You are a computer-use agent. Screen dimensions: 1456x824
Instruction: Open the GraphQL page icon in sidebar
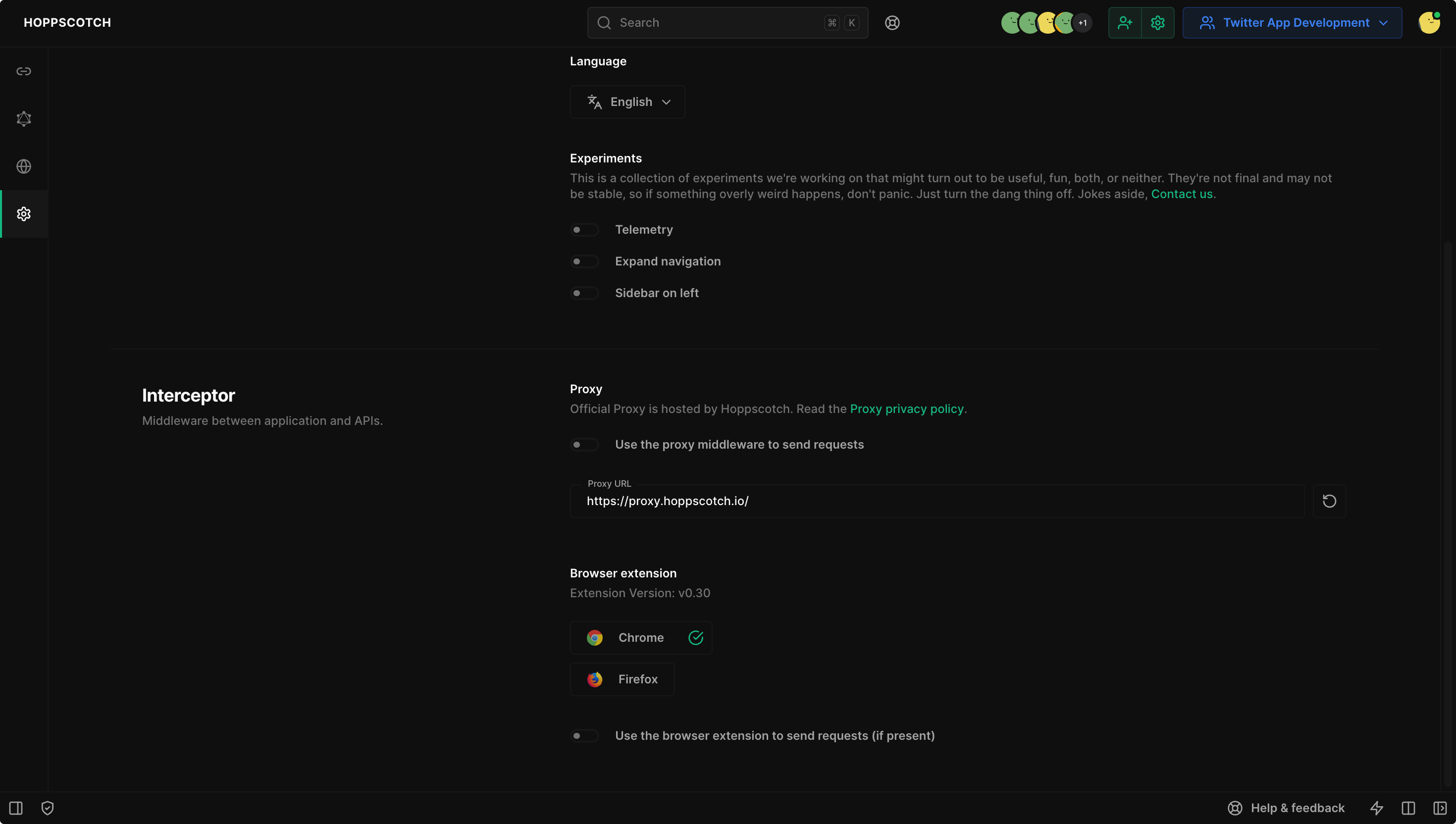click(x=24, y=119)
